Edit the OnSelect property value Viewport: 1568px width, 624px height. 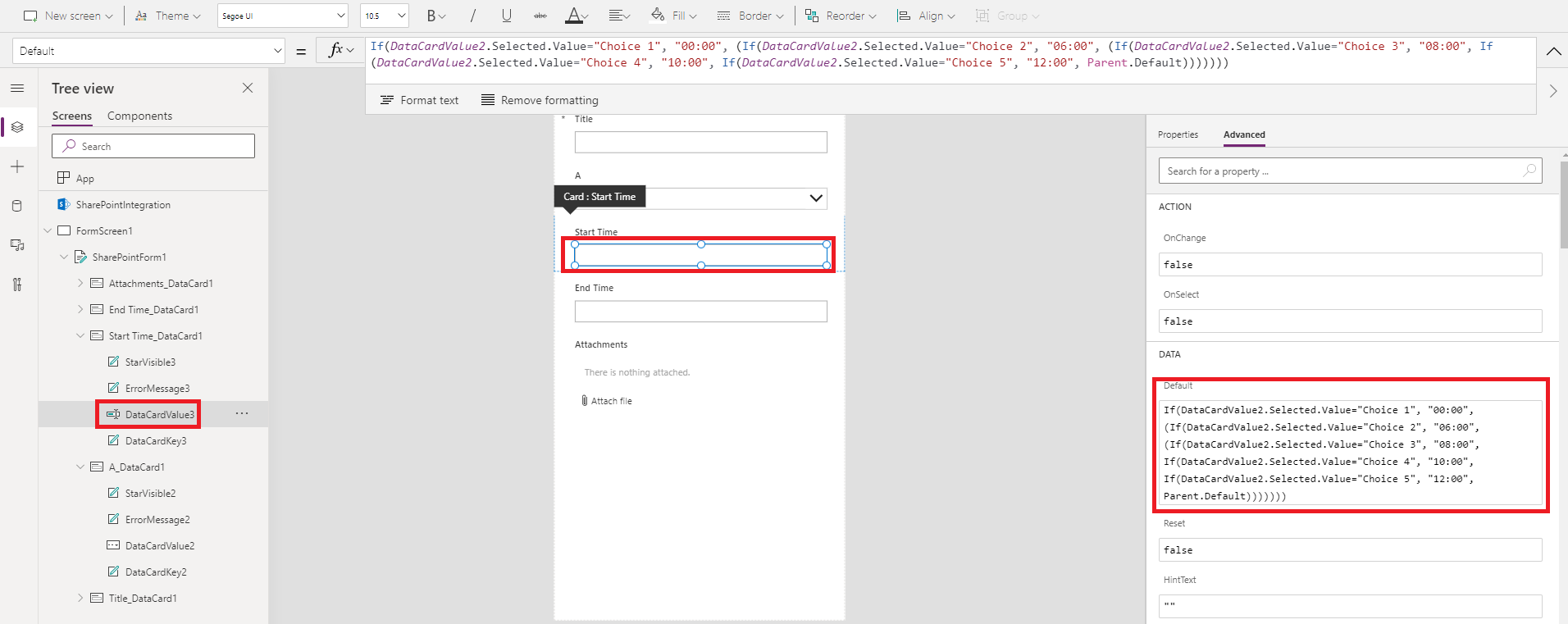point(1350,321)
